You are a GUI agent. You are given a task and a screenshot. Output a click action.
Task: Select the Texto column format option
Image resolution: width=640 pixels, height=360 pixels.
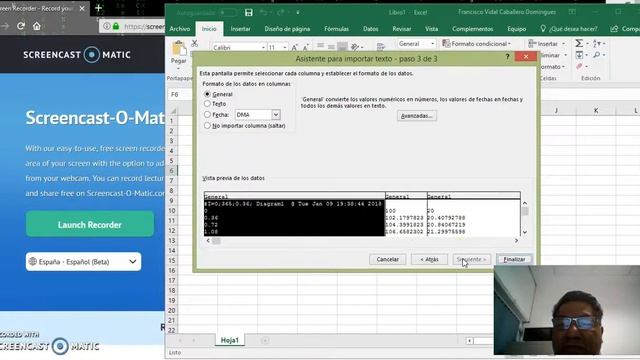point(207,104)
